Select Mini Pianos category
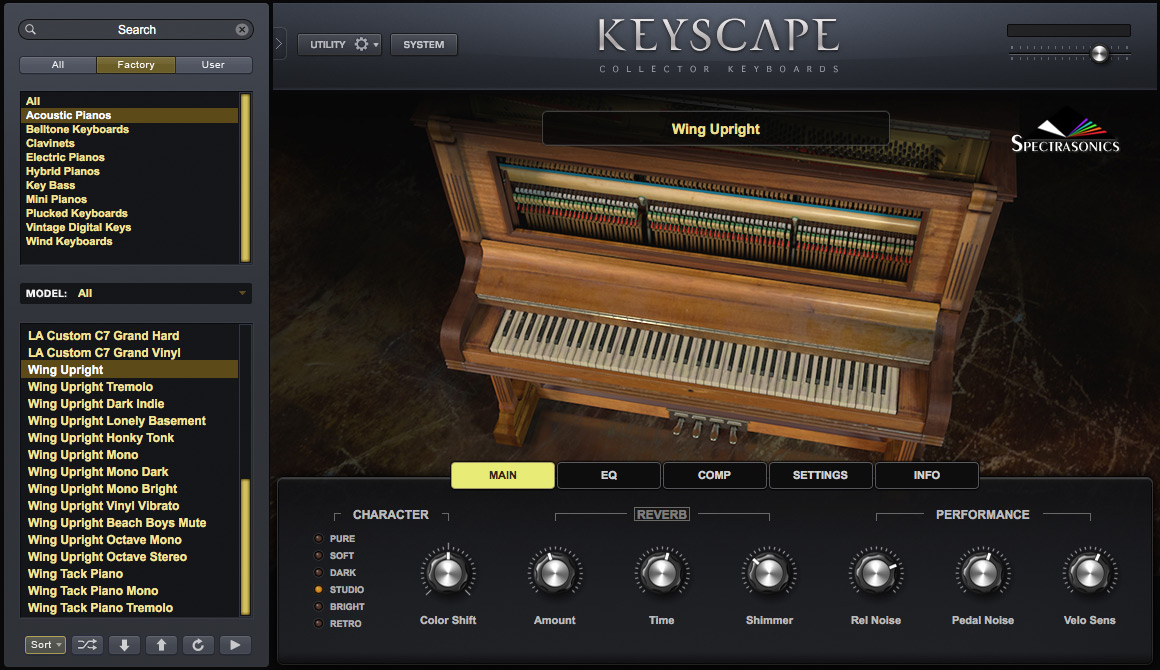1160x670 pixels. (129, 200)
